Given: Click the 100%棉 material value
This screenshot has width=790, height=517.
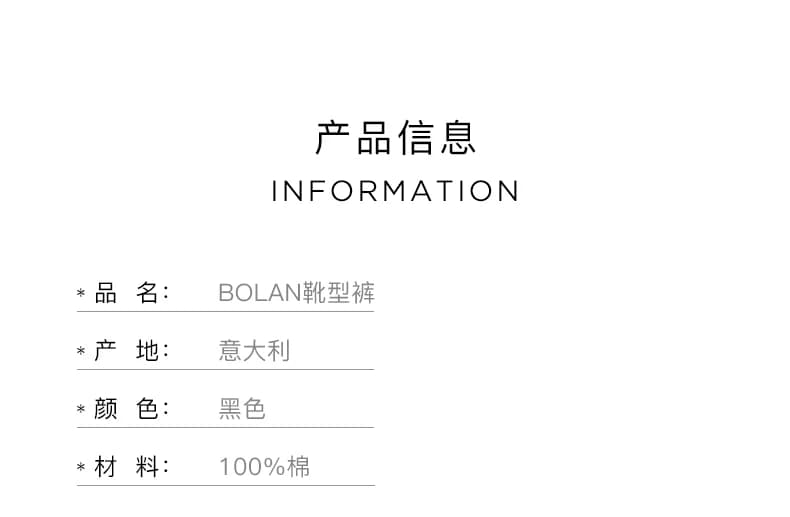Looking at the screenshot, I should pos(265,467).
